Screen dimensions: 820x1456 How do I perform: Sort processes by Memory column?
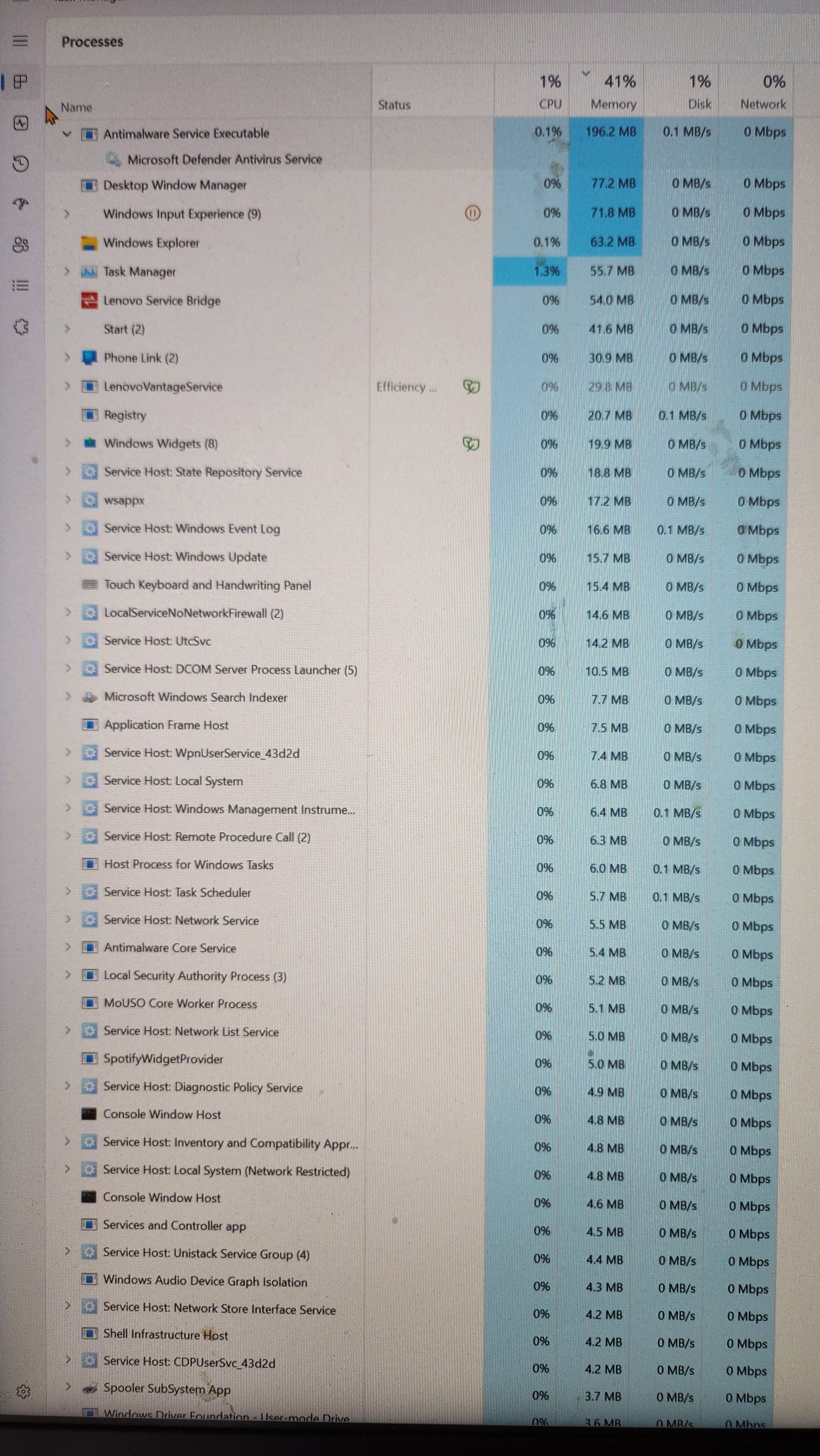(614, 92)
